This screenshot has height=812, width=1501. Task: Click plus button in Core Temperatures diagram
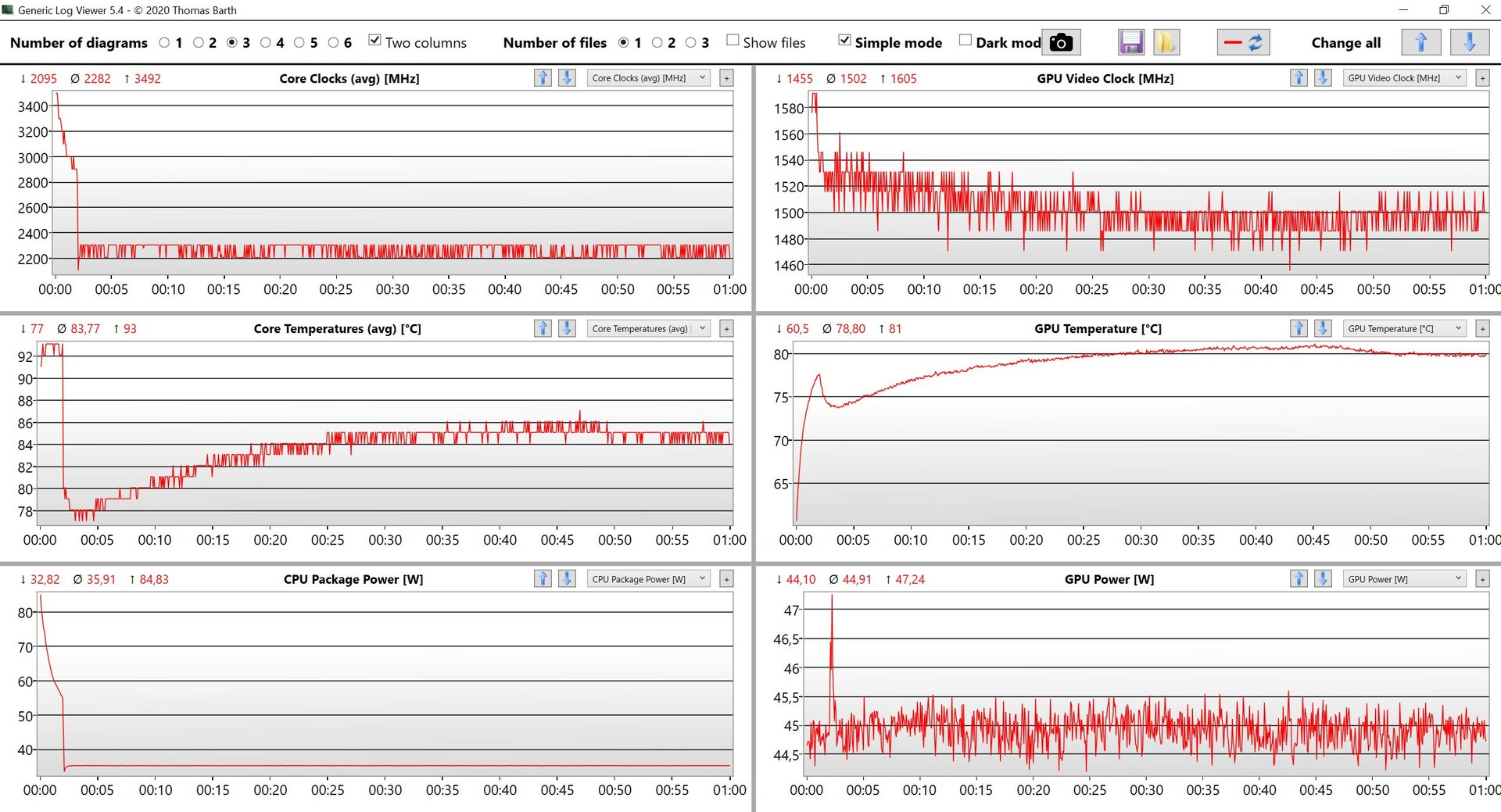[726, 329]
